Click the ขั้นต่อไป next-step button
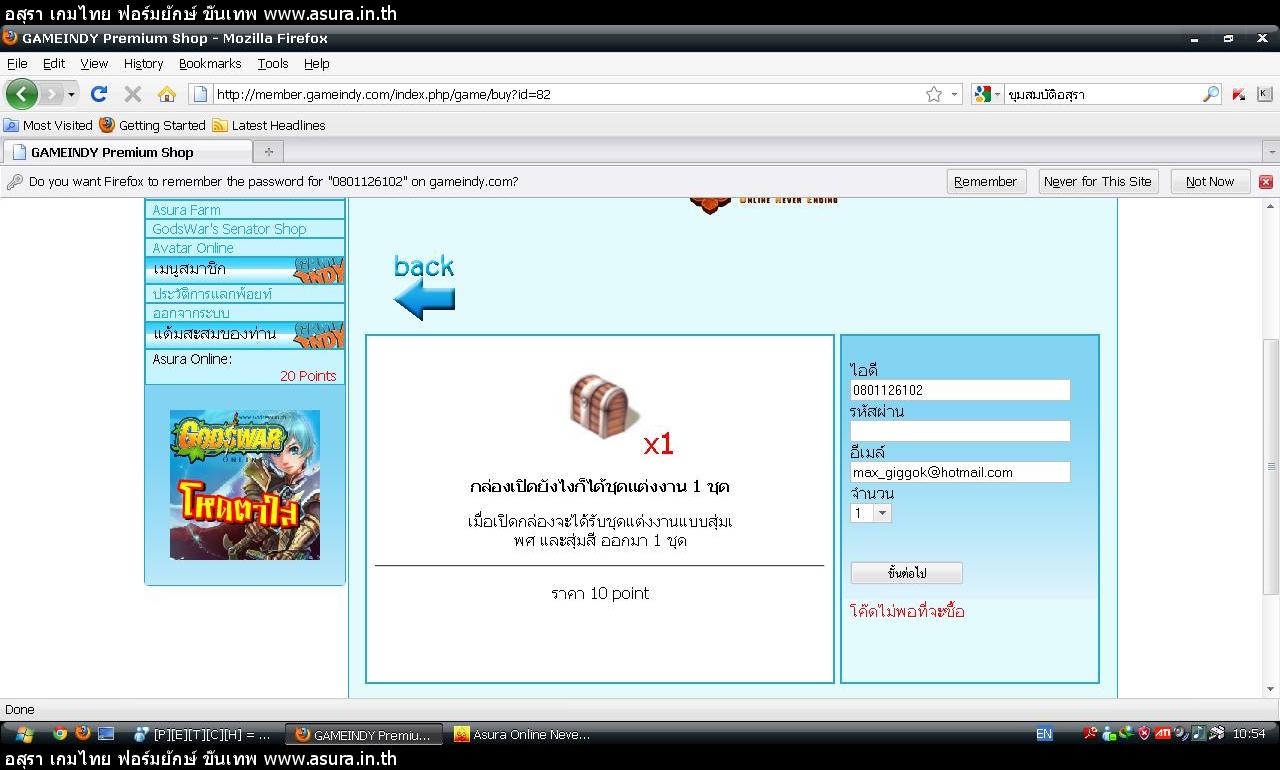This screenshot has width=1280, height=770. pos(906,573)
